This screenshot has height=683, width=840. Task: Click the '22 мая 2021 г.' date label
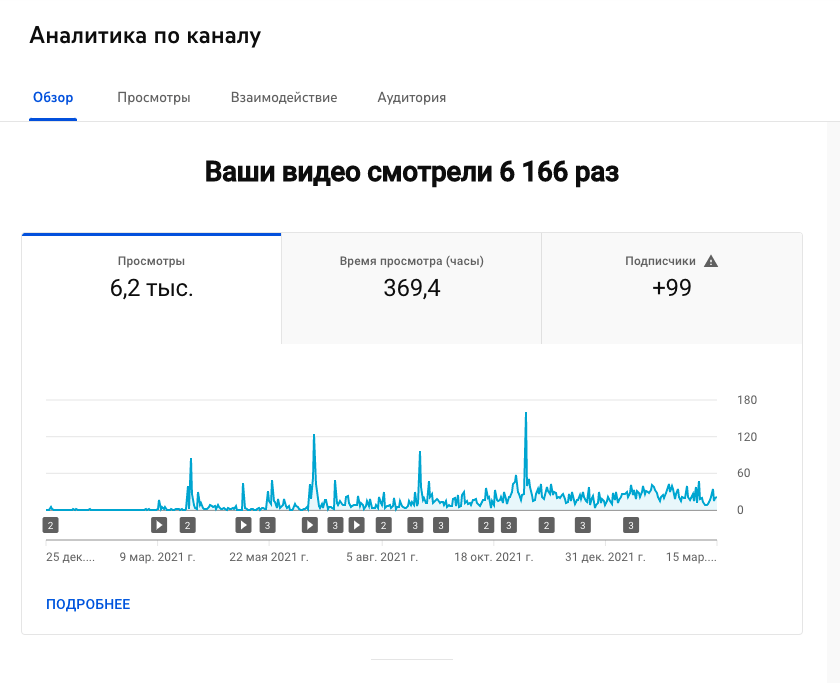click(269, 557)
